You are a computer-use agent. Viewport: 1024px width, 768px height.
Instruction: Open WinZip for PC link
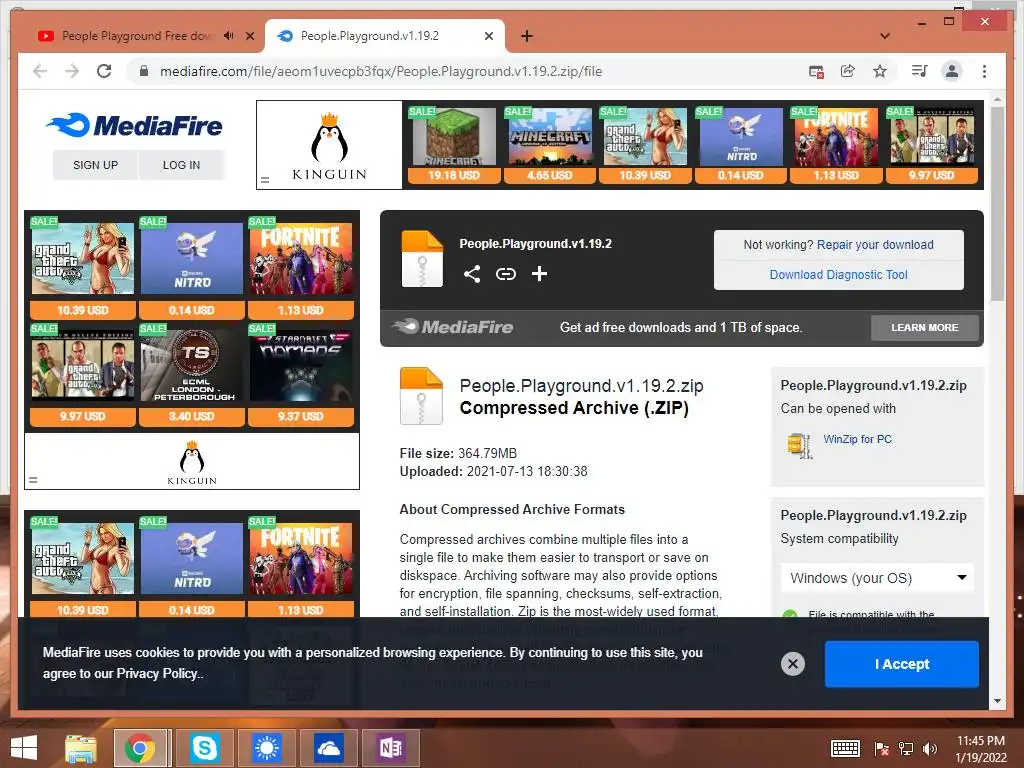tap(857, 440)
